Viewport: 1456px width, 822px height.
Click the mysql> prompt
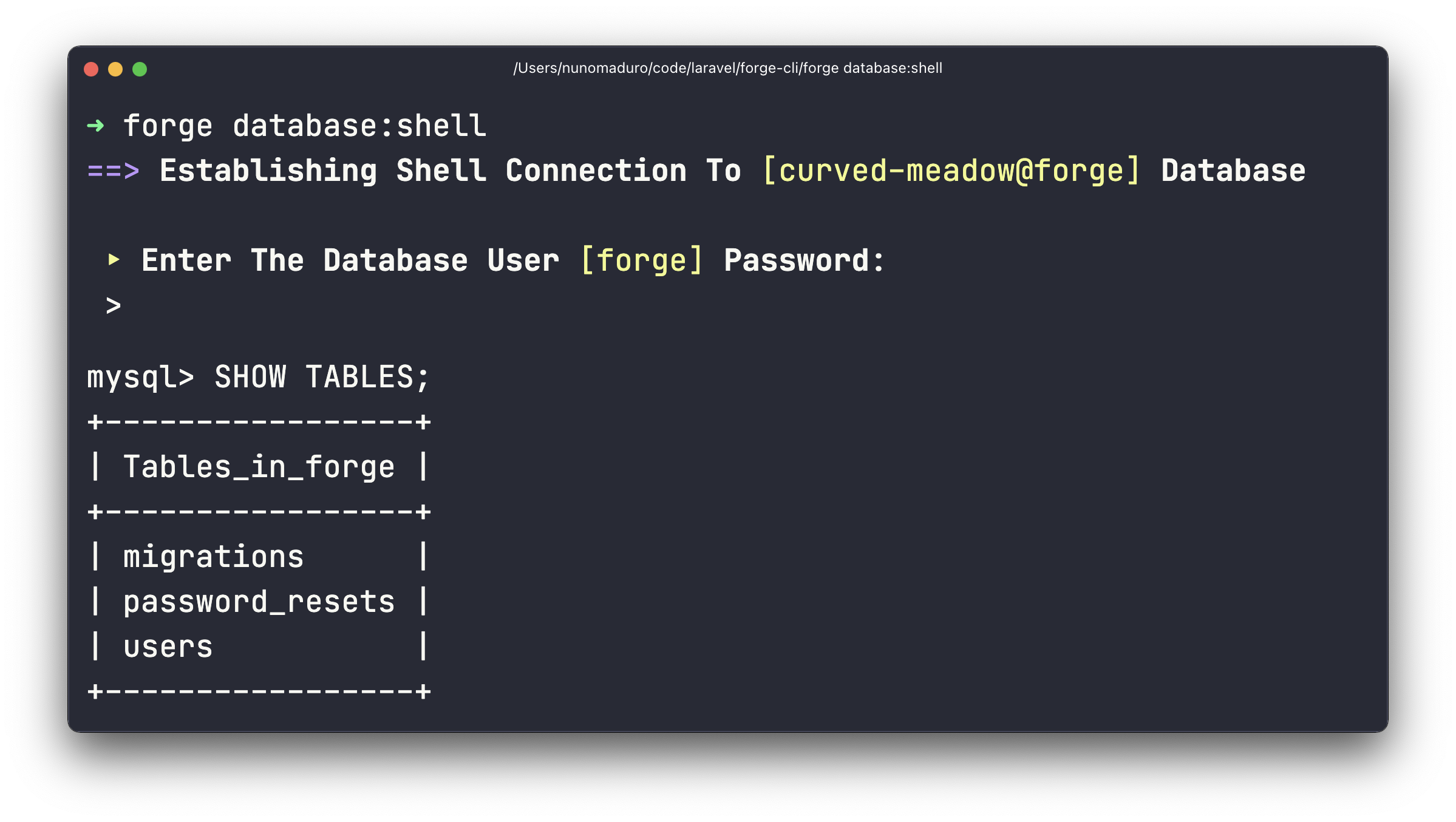pyautogui.click(x=140, y=377)
